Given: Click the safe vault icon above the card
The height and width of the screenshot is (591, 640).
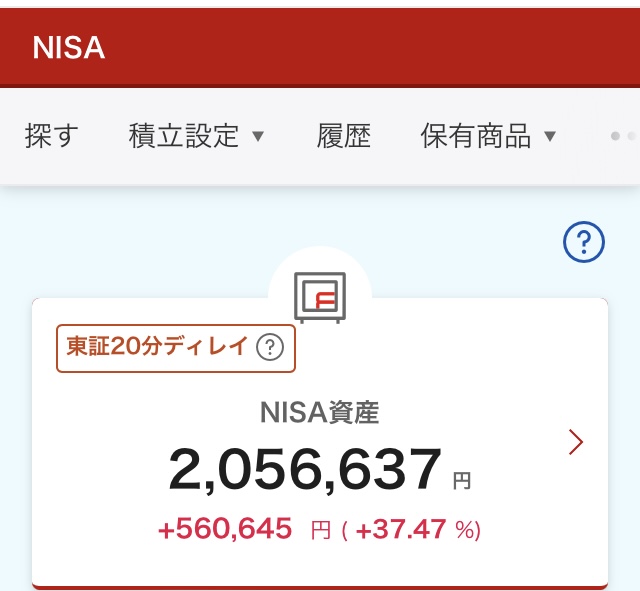Looking at the screenshot, I should tap(320, 298).
